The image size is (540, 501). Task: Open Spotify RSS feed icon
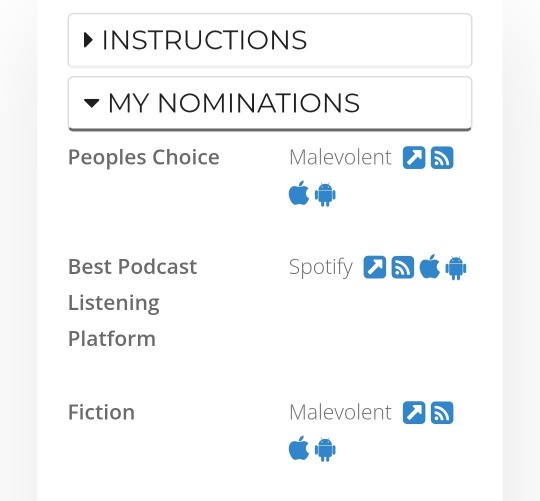point(403,267)
